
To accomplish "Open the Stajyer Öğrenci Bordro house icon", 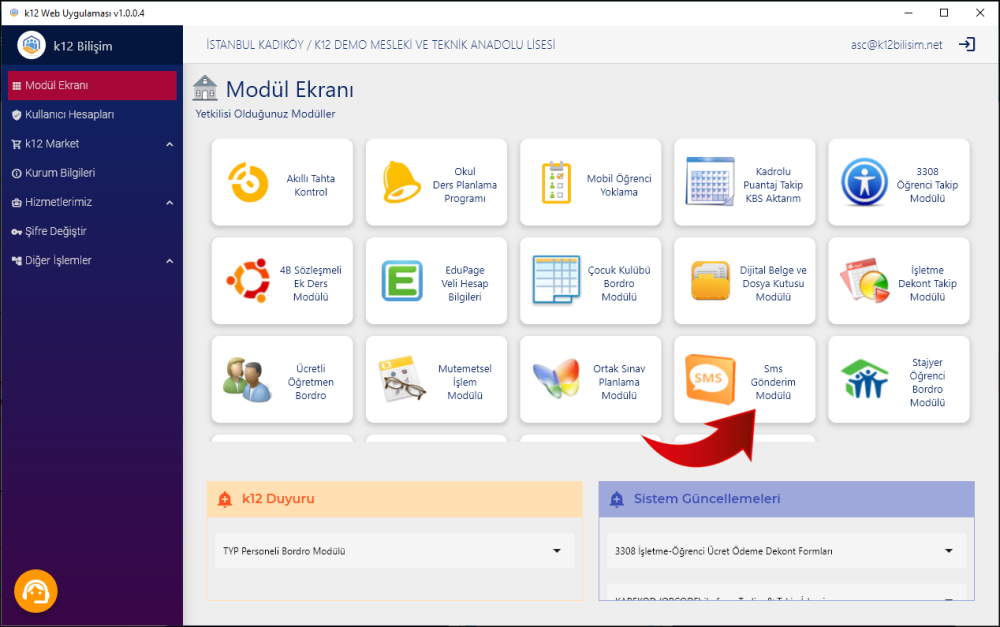I will (x=864, y=379).
